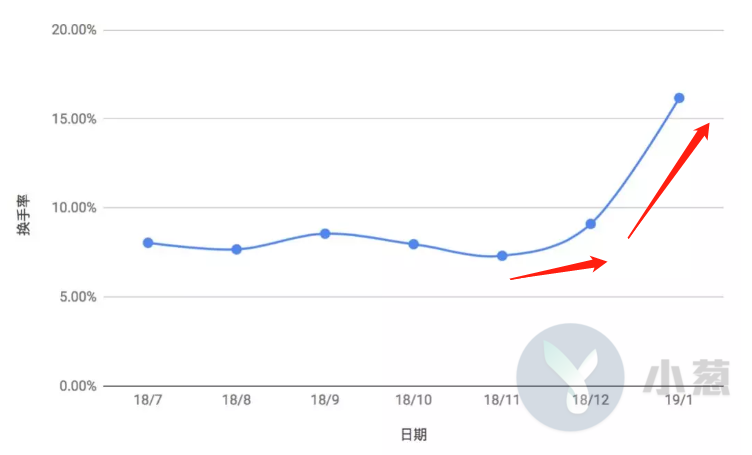
Task: Click the 10.00% y-axis label
Action: click(x=73, y=208)
